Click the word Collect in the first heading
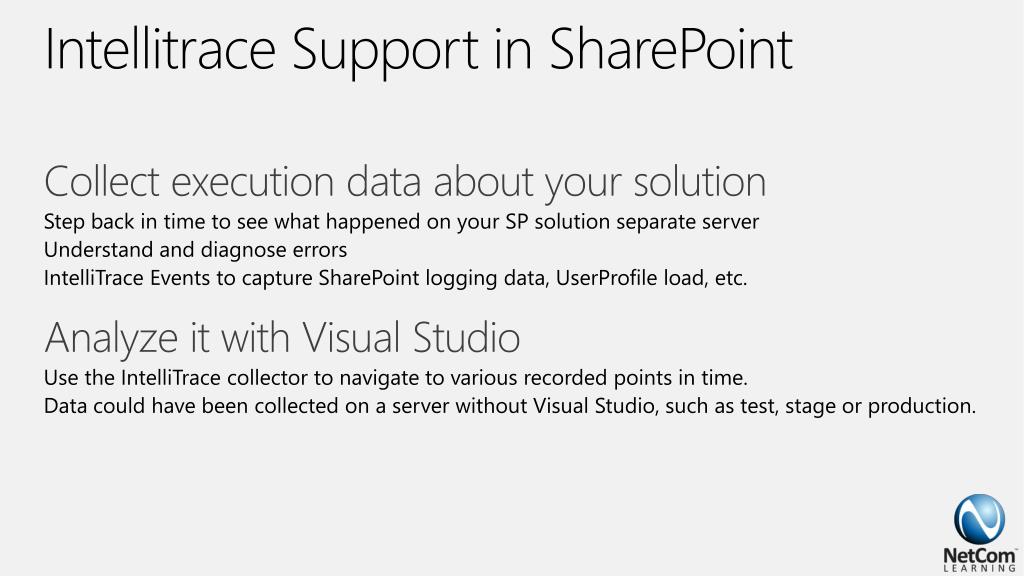The width and height of the screenshot is (1024, 576). tap(101, 182)
